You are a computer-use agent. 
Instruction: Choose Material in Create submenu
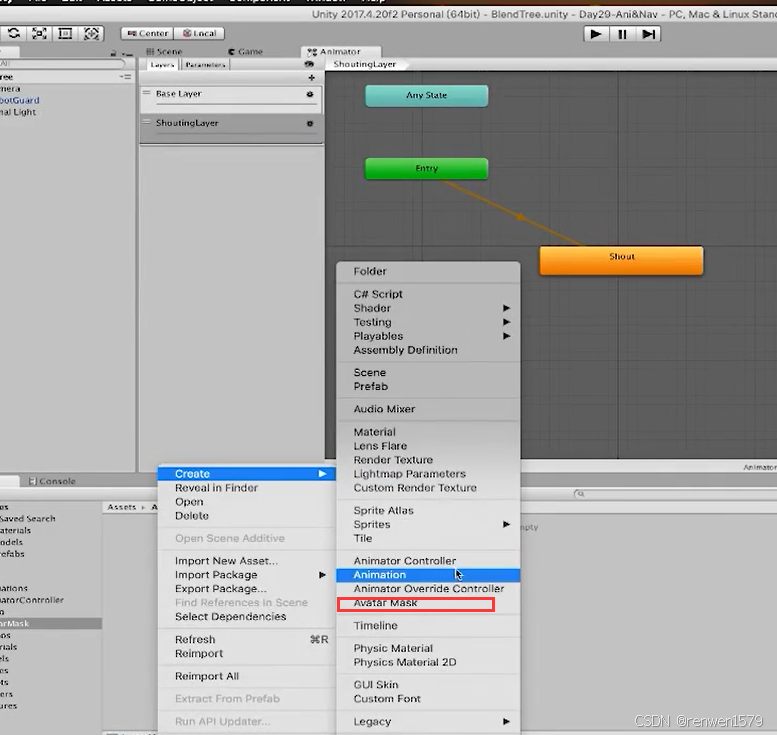pyautogui.click(x=428, y=432)
